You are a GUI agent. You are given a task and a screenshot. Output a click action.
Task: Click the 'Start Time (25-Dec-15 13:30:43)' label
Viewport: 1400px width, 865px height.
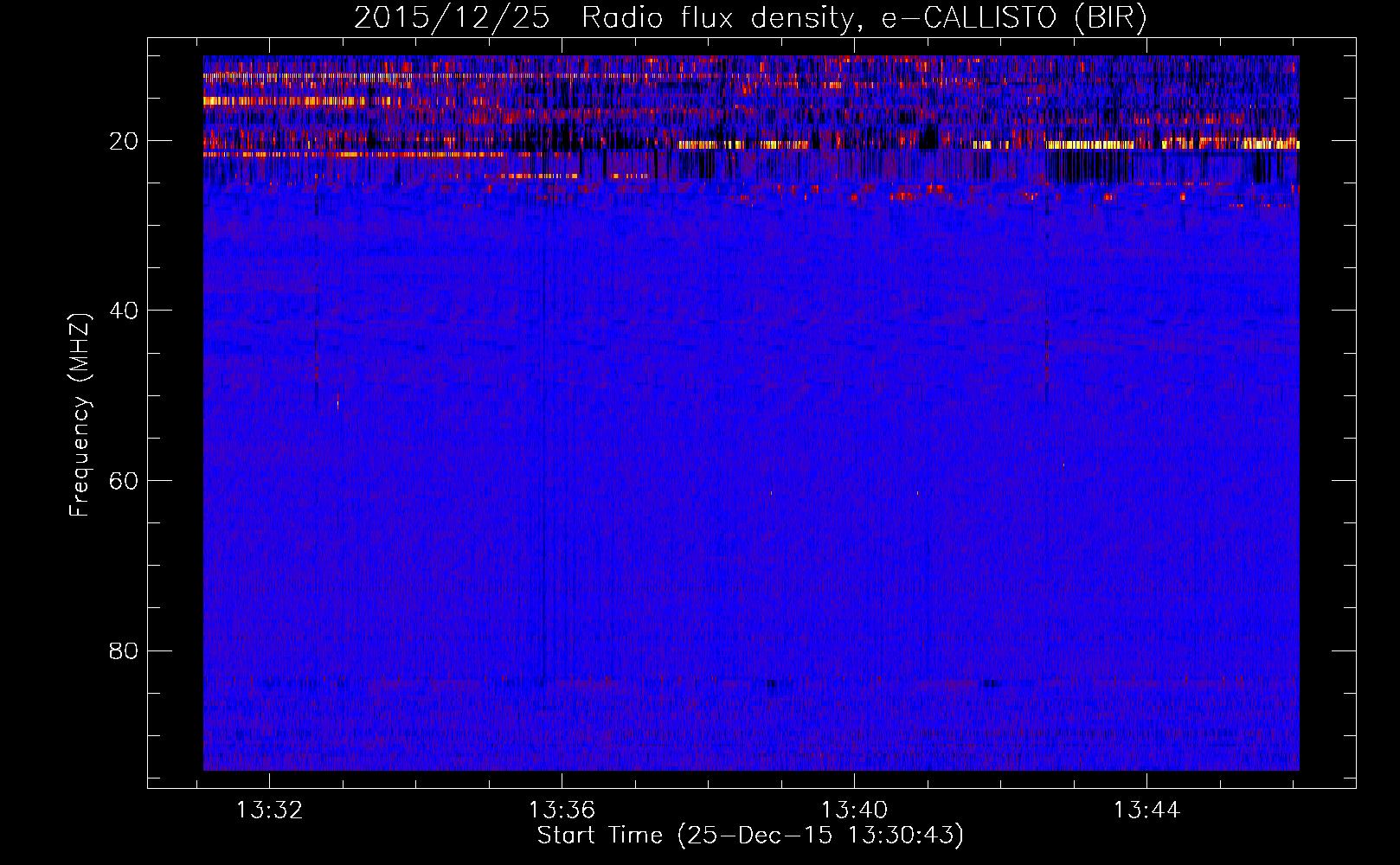750,836
